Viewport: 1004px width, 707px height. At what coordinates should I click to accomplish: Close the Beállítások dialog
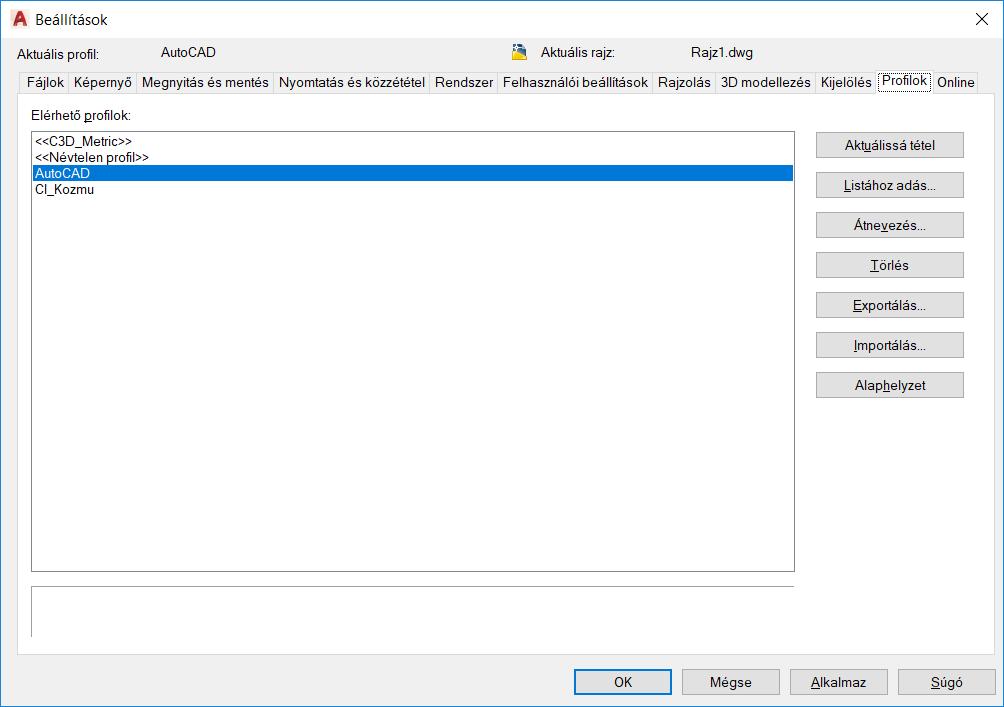point(982,19)
